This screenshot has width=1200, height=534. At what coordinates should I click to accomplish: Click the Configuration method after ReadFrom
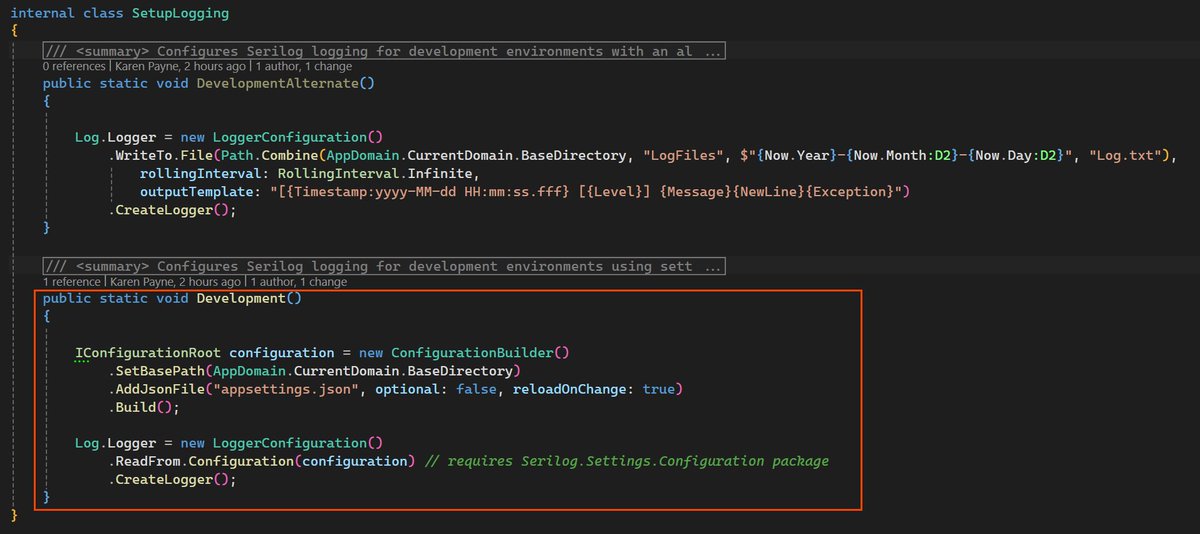coord(241,461)
